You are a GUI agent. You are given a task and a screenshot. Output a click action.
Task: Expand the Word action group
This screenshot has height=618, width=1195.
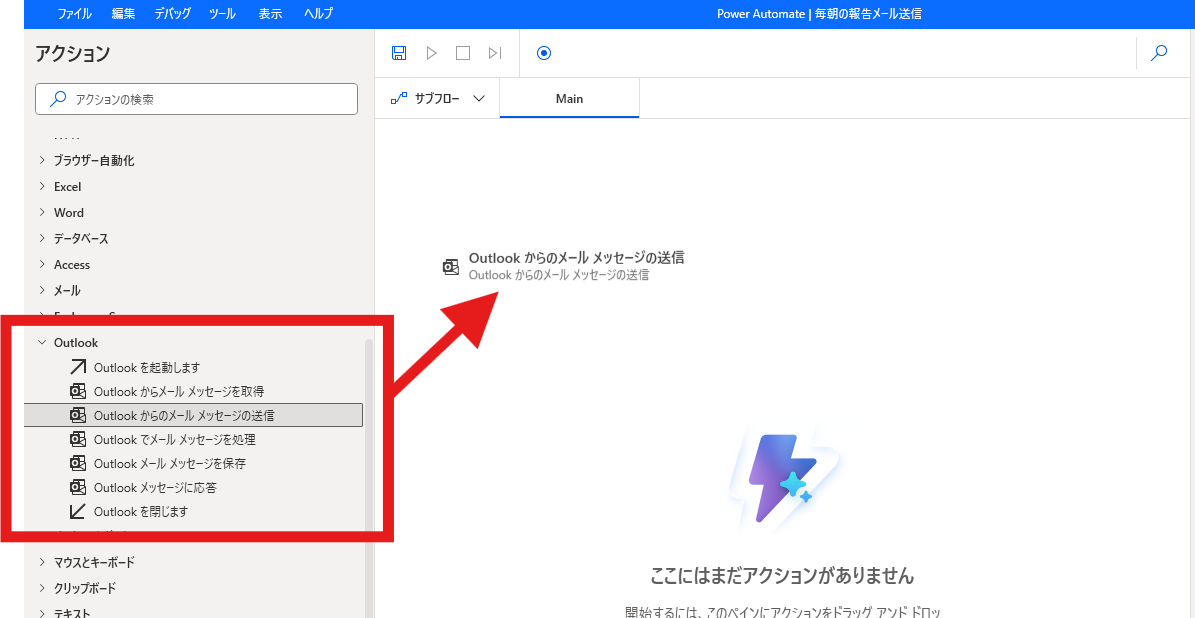[42, 213]
